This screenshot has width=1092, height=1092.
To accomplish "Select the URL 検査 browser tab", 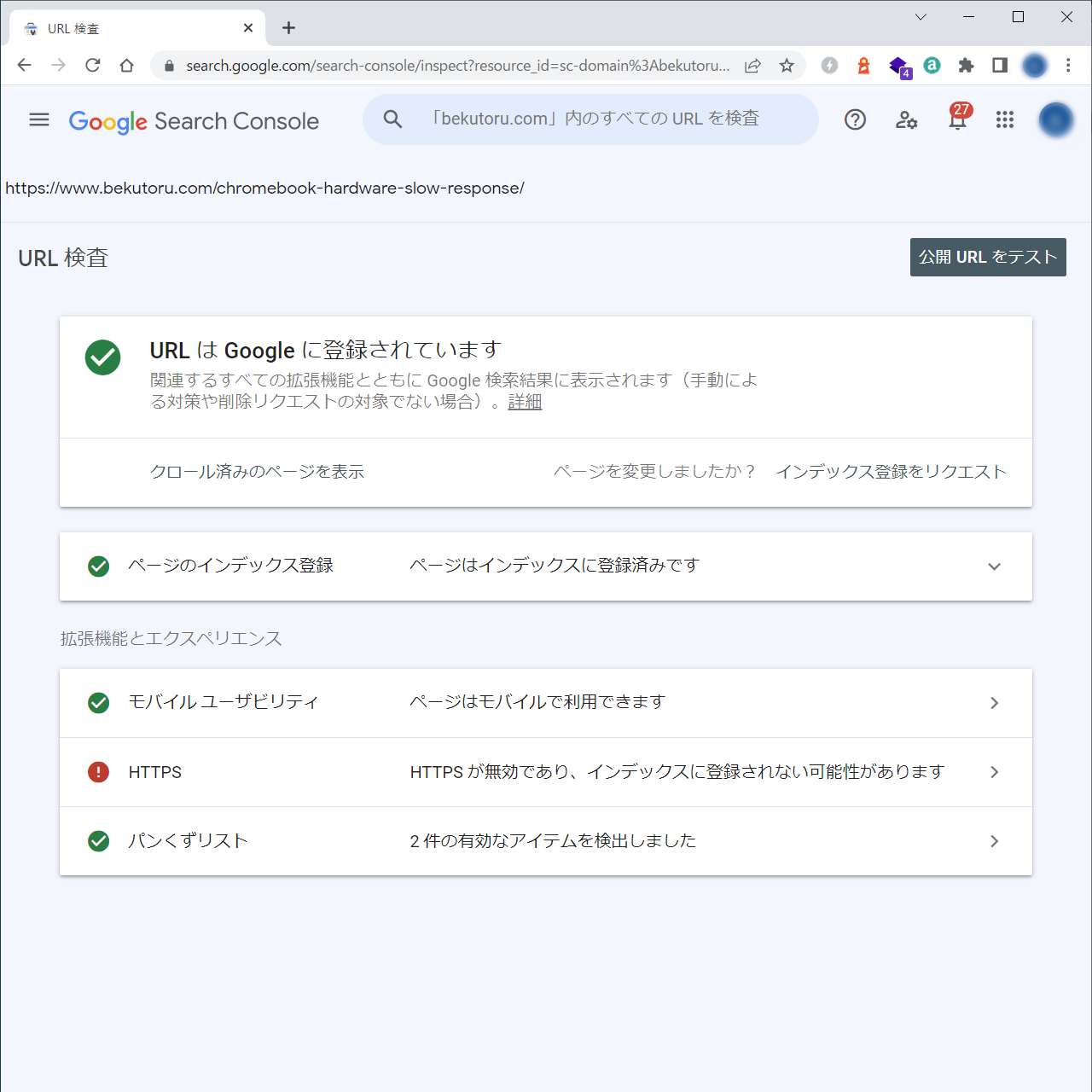I will click(137, 28).
